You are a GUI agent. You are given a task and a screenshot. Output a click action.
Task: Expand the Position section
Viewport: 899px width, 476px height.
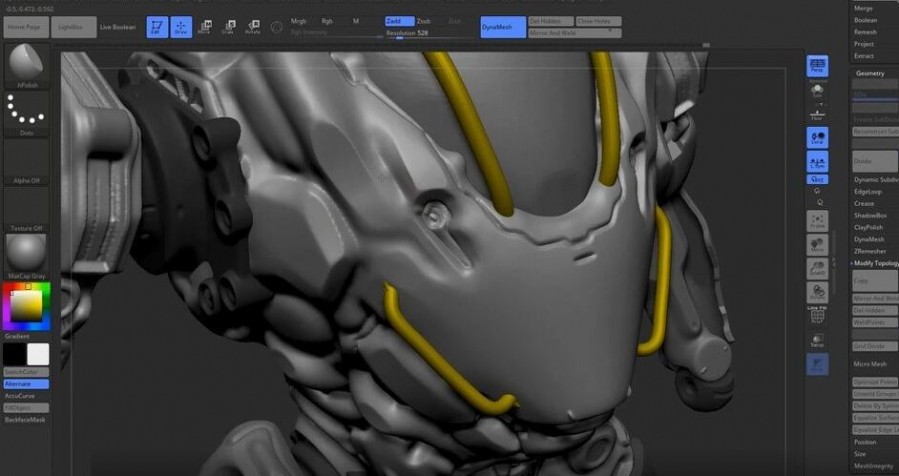tap(865, 442)
